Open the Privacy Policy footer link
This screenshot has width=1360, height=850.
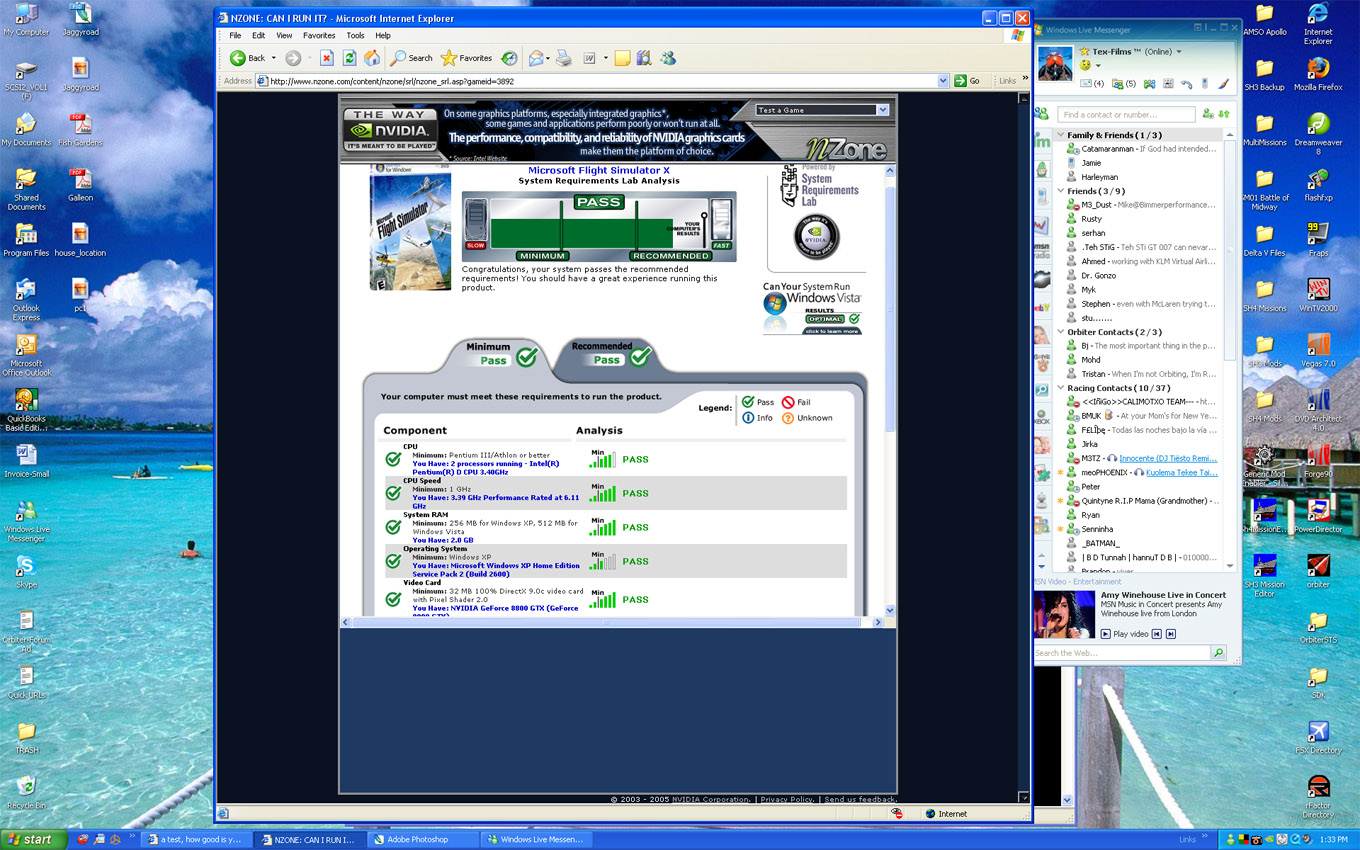787,799
